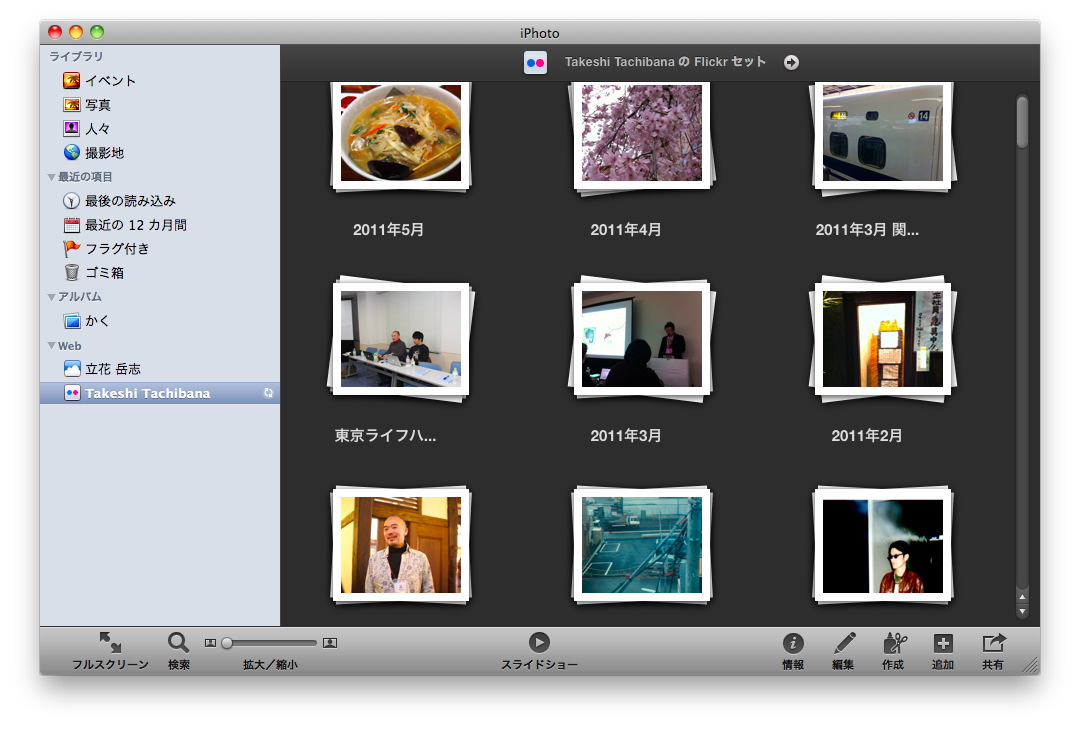
Task: Click the arrow next to Flickr セット title
Action: click(791, 63)
